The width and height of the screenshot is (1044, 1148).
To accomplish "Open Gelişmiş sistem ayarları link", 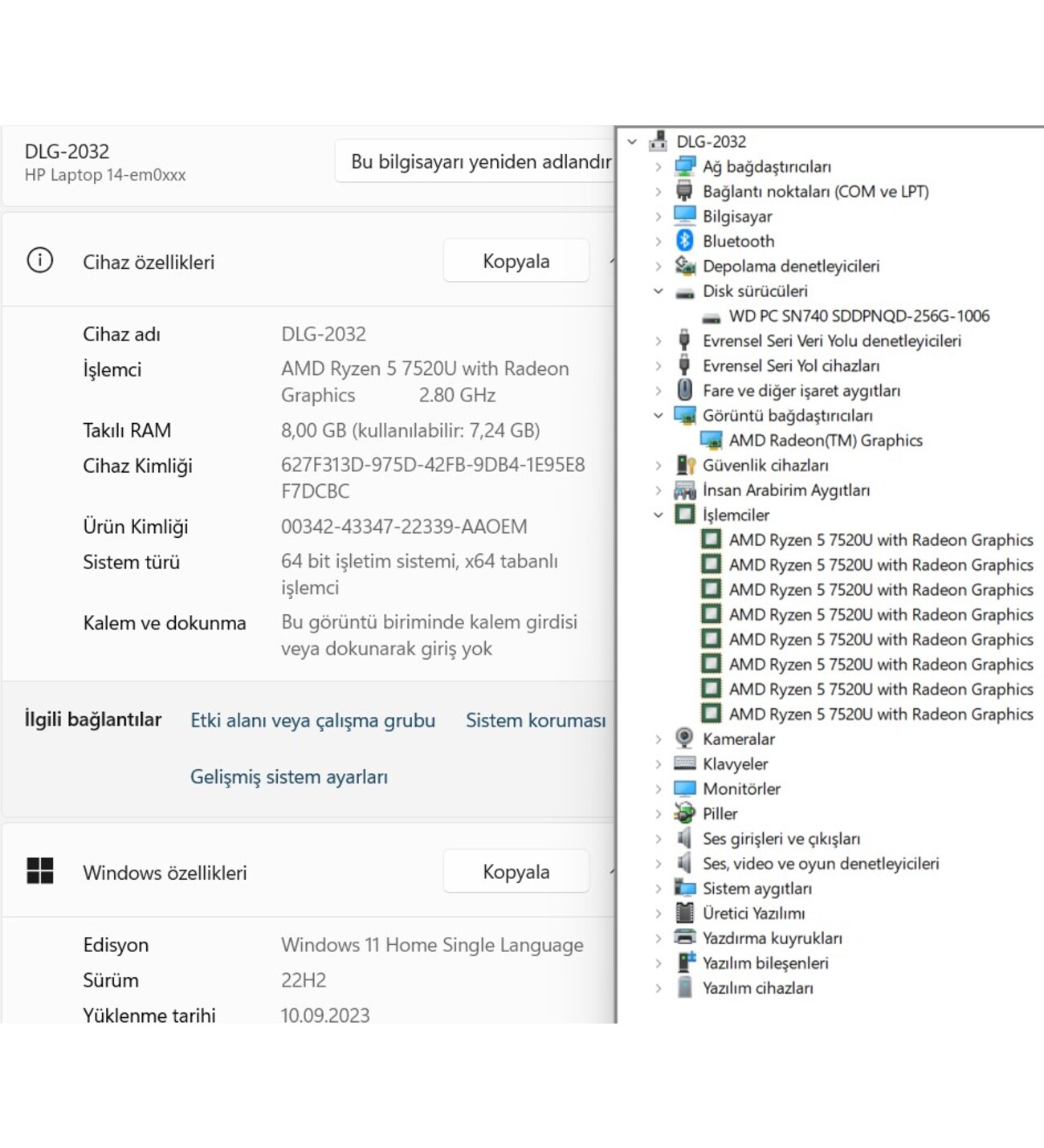I will point(289,776).
